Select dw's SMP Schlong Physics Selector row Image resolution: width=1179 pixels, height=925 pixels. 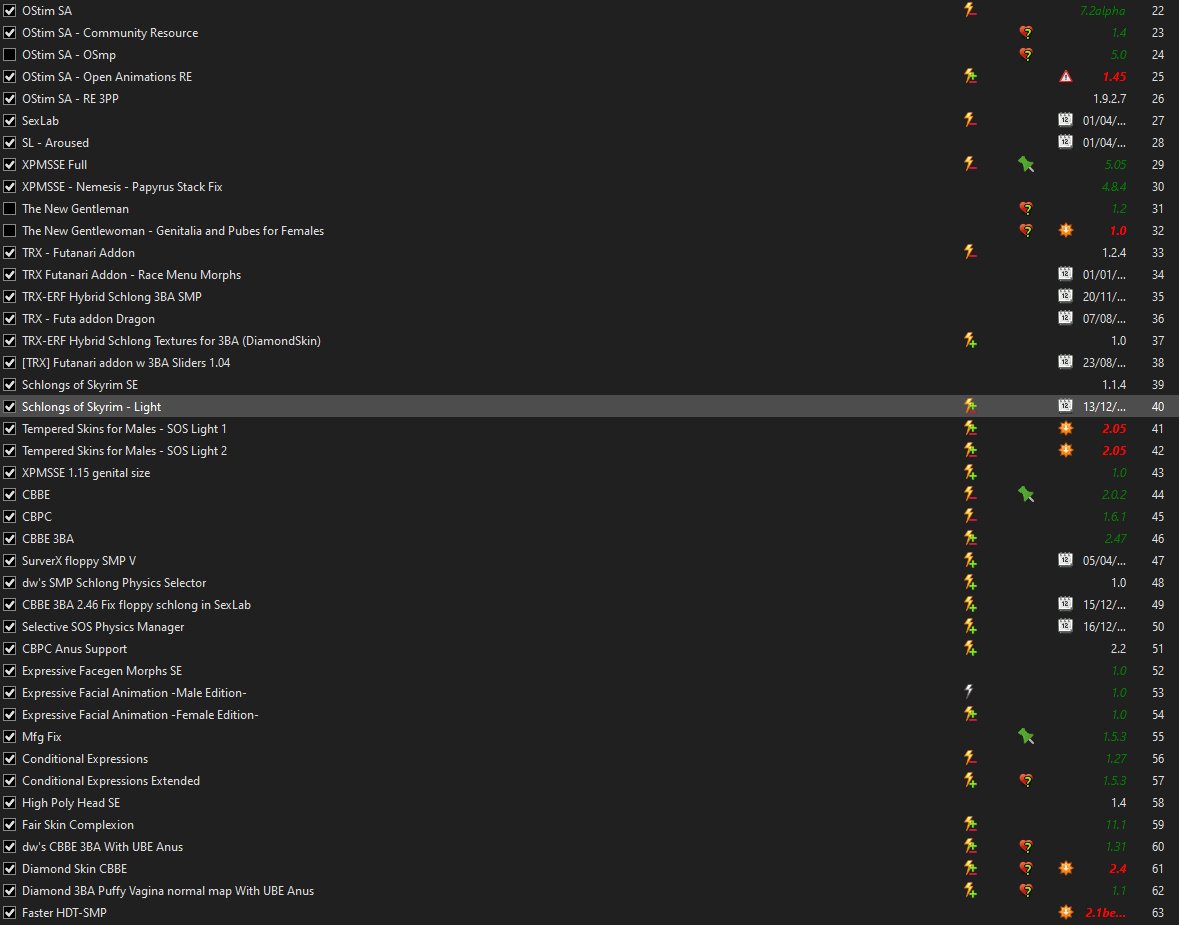[114, 583]
